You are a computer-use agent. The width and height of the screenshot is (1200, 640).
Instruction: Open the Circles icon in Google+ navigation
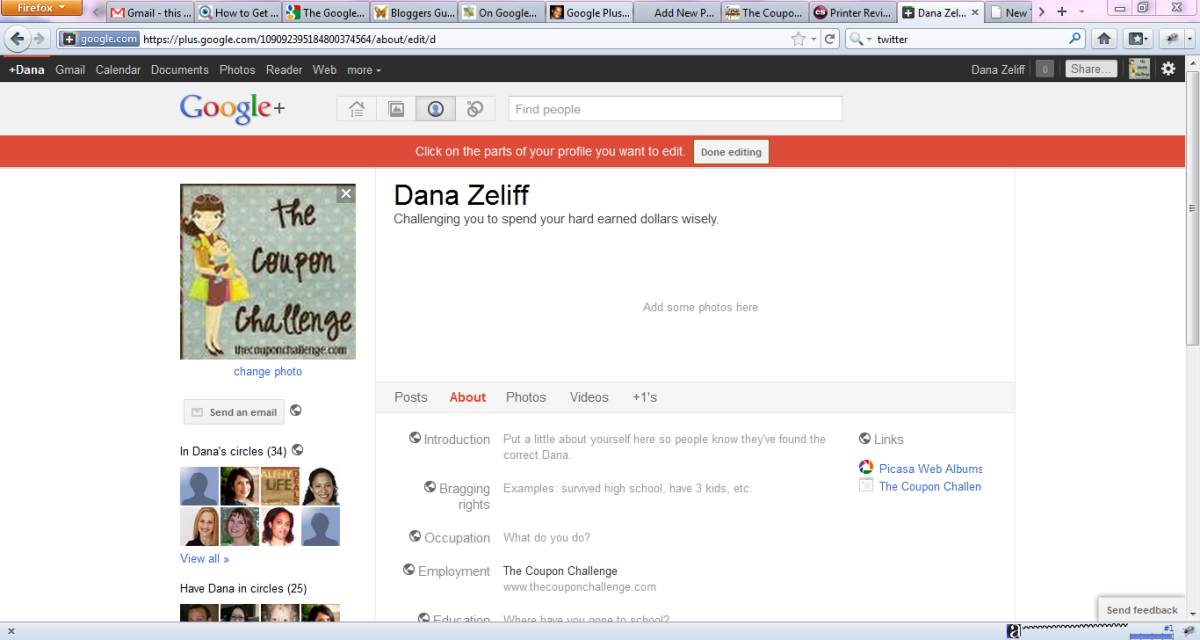pos(475,109)
